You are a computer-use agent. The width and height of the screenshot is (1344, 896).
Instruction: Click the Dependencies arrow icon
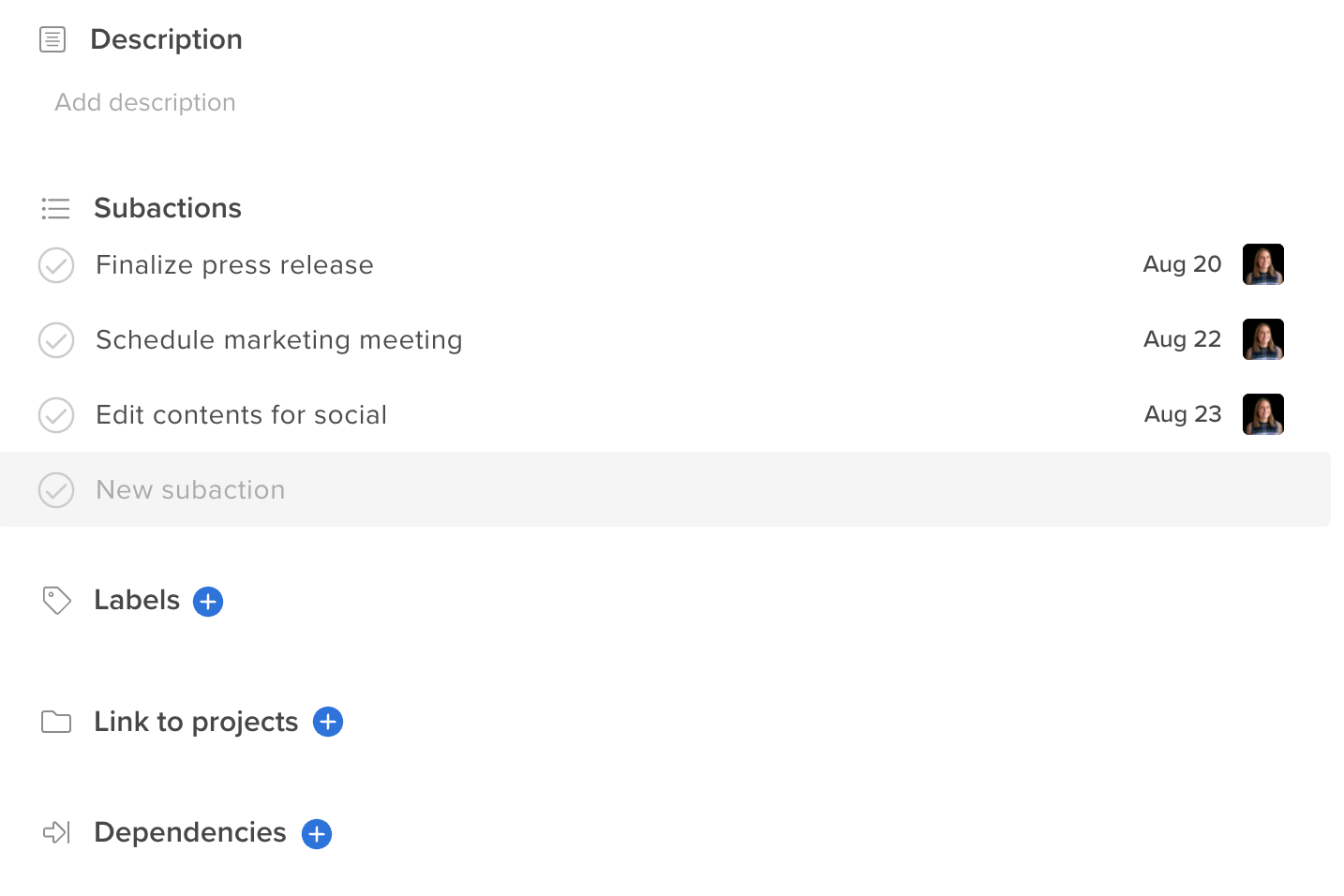pos(56,832)
